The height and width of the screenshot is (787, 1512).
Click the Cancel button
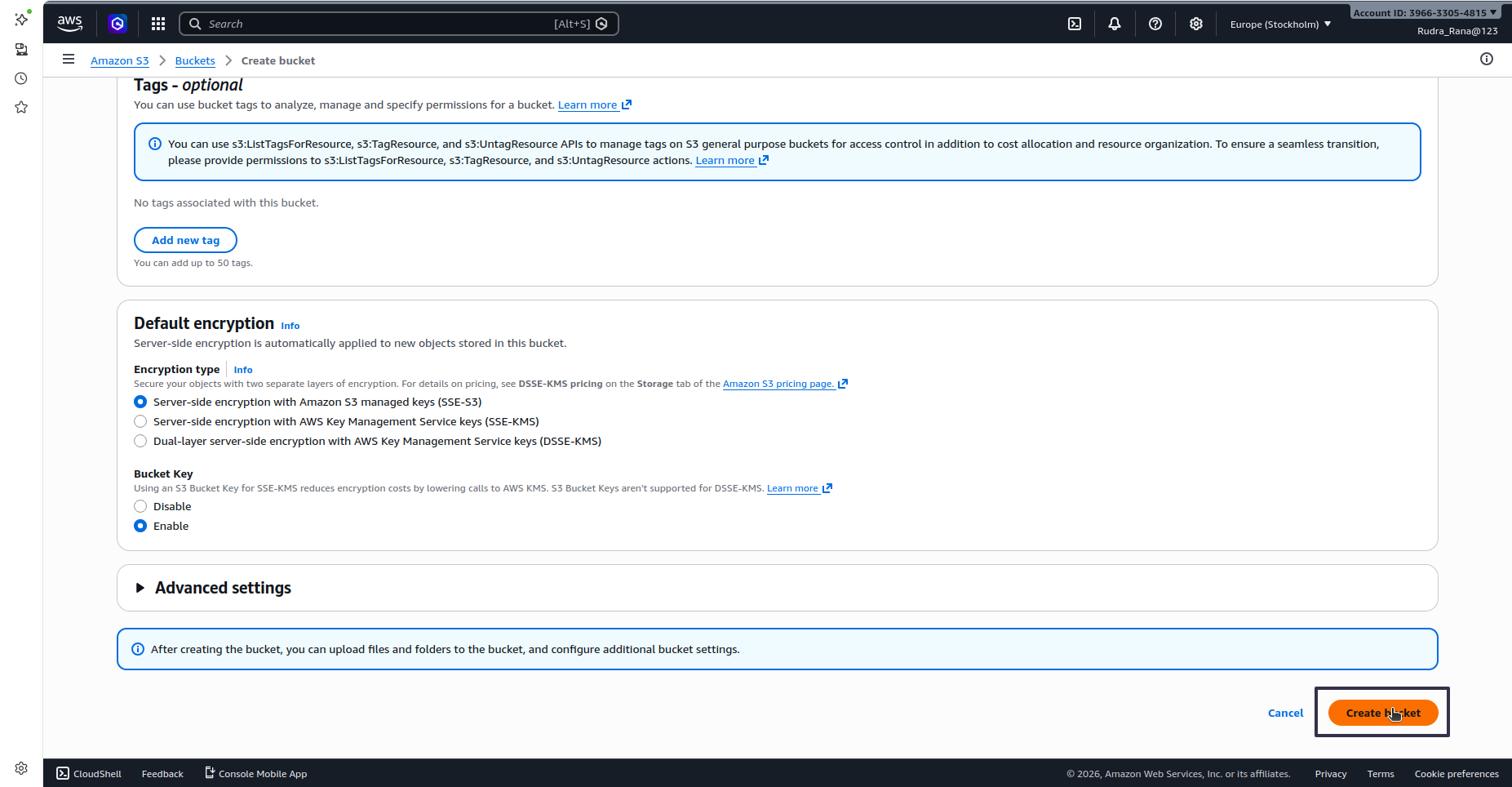click(1285, 713)
